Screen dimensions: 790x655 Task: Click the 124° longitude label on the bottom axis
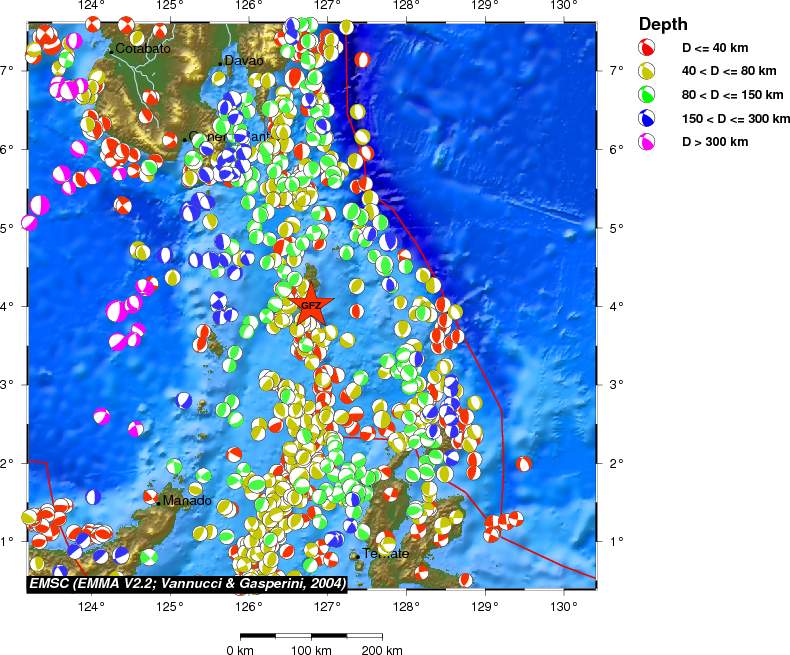(x=92, y=607)
